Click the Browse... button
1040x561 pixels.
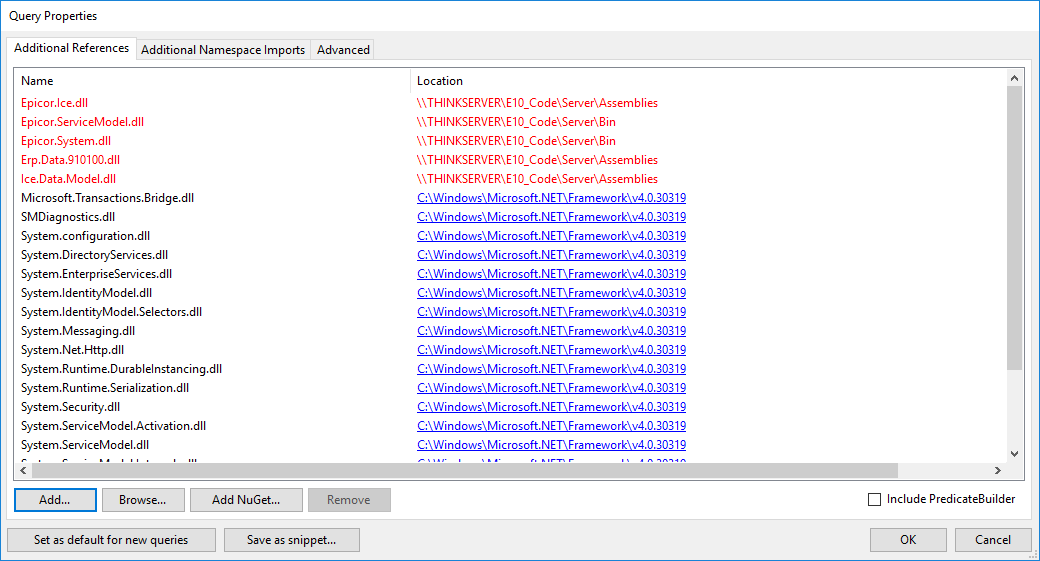point(143,500)
